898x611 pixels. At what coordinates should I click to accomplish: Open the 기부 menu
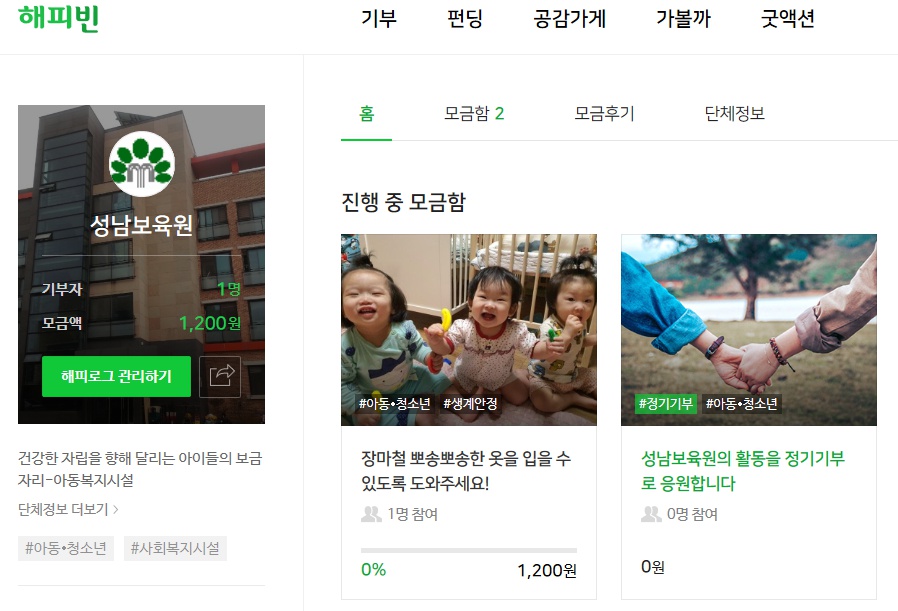[379, 19]
